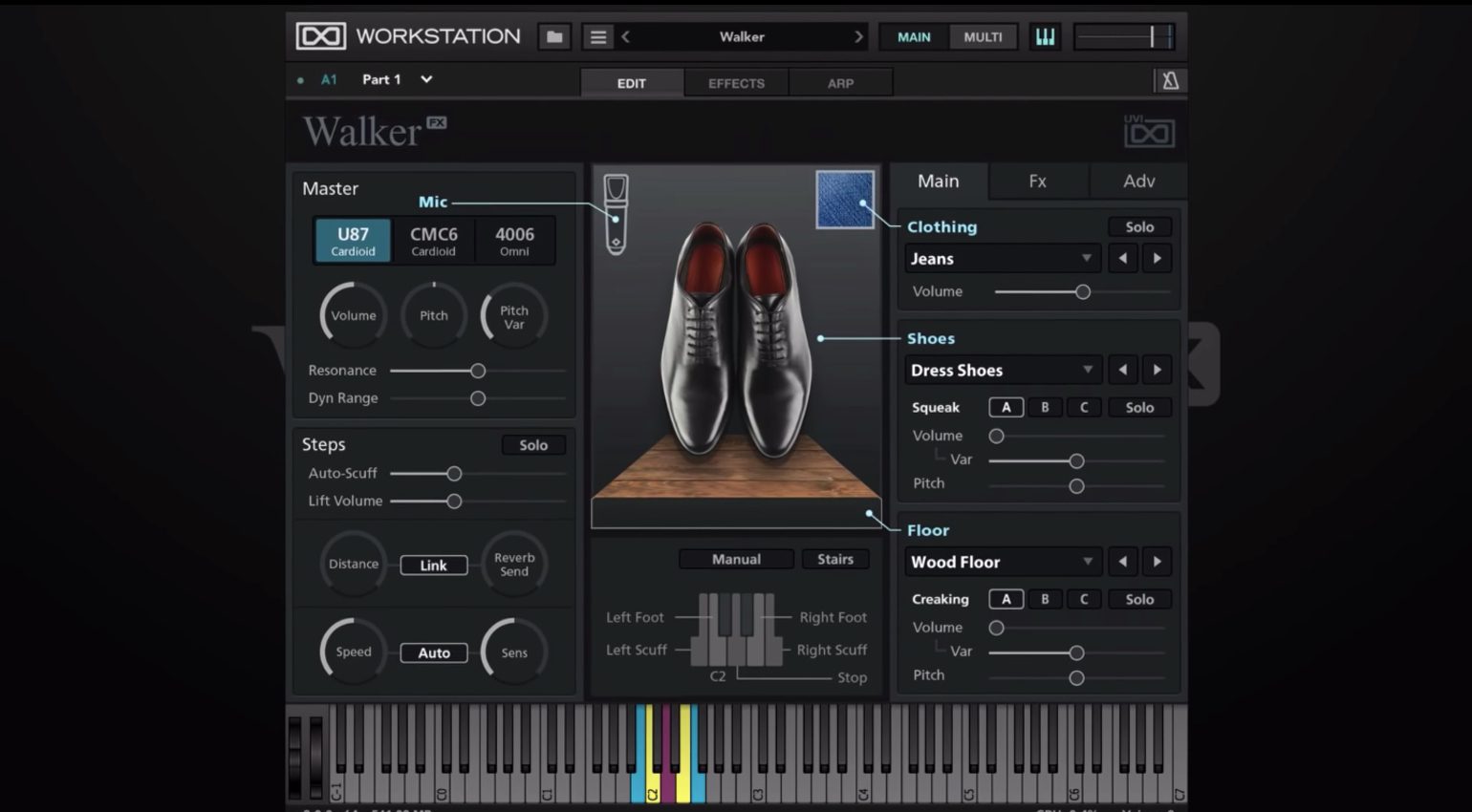Click the microphone illustration
The width and height of the screenshot is (1472, 812).
pyautogui.click(x=617, y=214)
